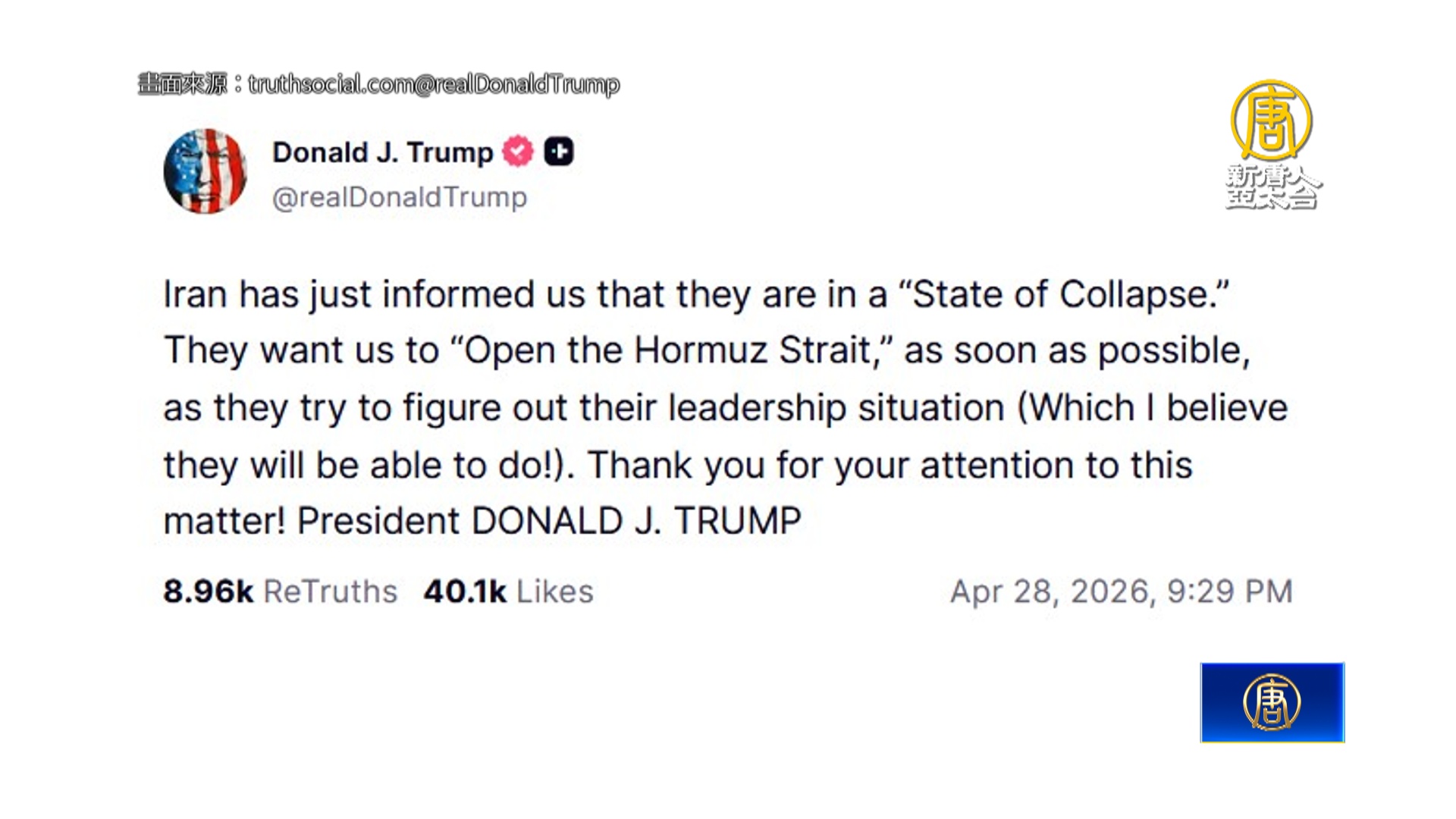Viewport: 1456px width, 819px height.
Task: Click the gold NTD logo at top right
Action: coord(1272,120)
